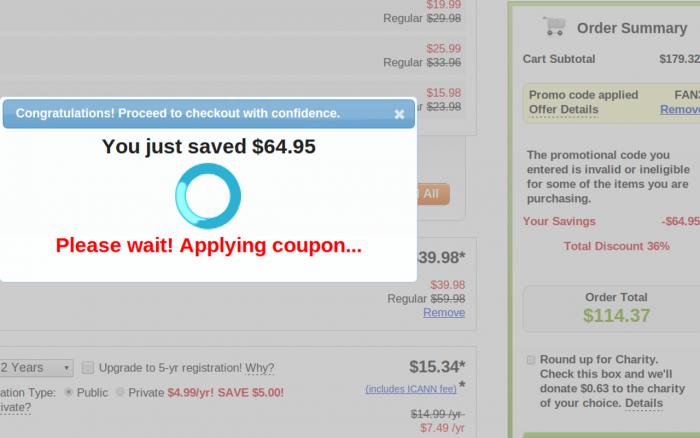Viewport: 700px width, 438px height.
Task: Click the loading spinner circle
Action: (208, 196)
